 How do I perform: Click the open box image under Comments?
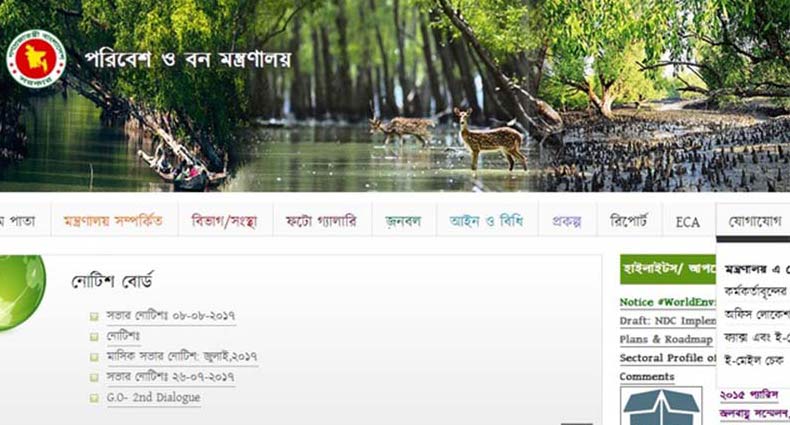661,406
